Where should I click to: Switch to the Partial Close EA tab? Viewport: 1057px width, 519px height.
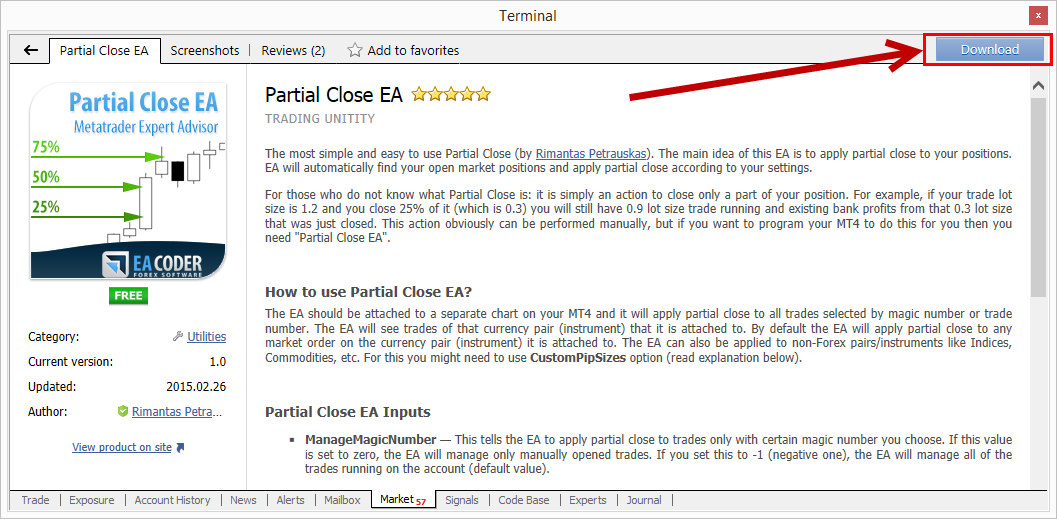click(x=104, y=51)
